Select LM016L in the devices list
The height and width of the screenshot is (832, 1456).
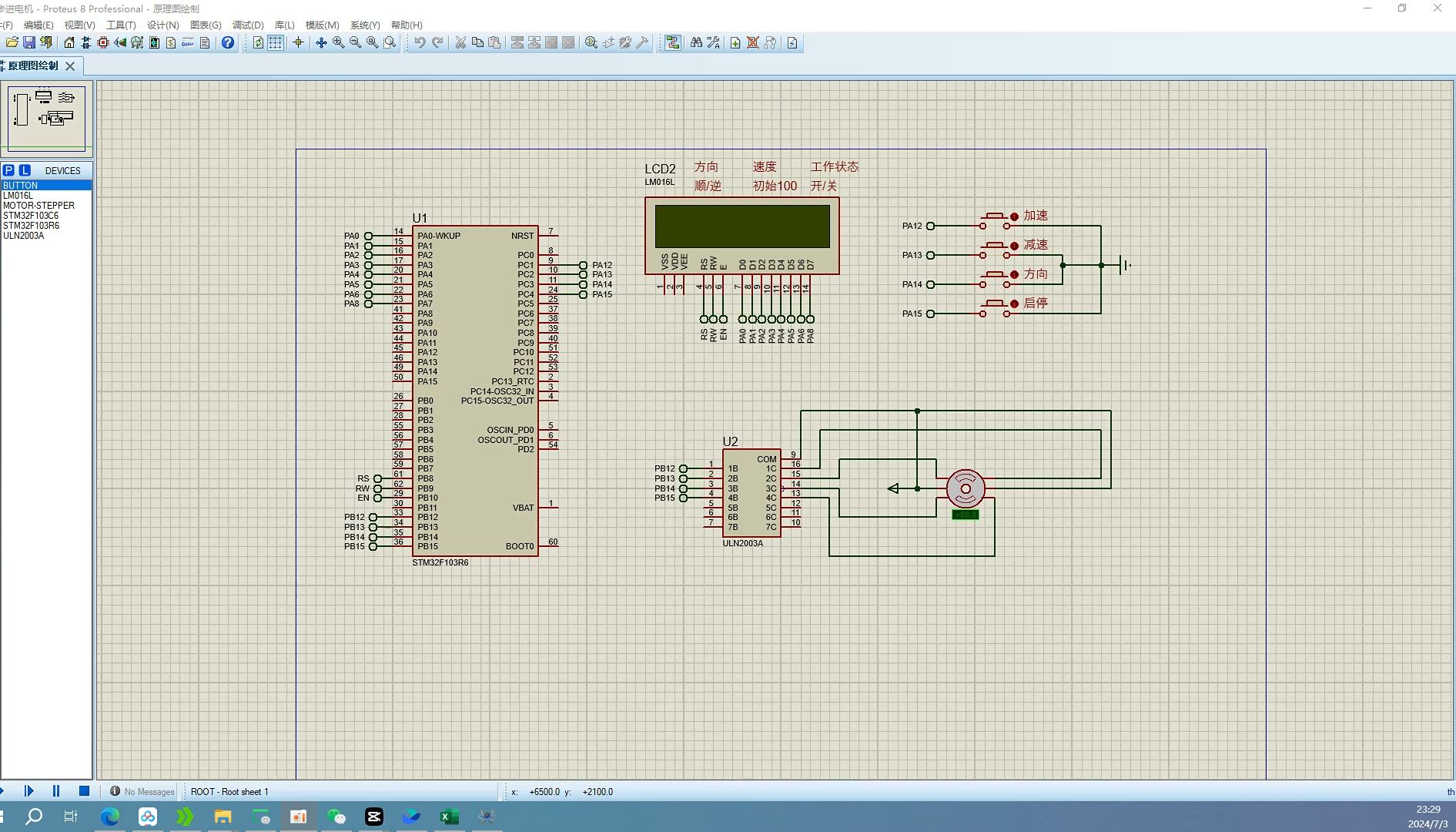tap(46, 196)
